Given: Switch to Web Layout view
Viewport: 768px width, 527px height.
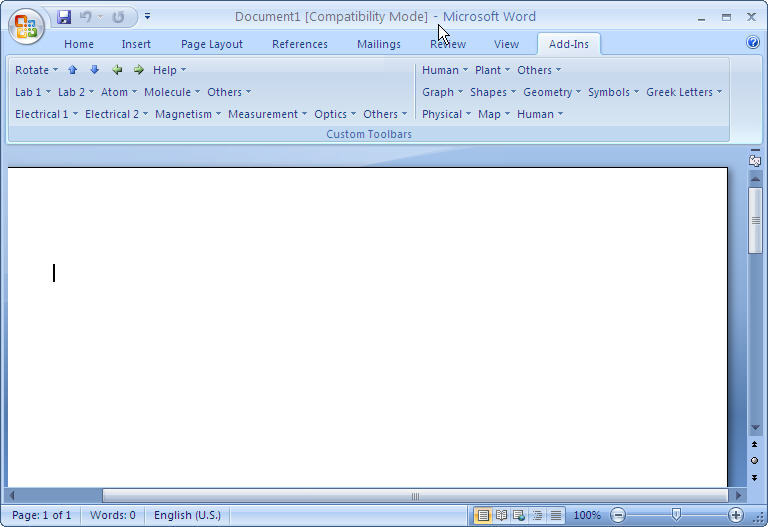Looking at the screenshot, I should point(519,515).
